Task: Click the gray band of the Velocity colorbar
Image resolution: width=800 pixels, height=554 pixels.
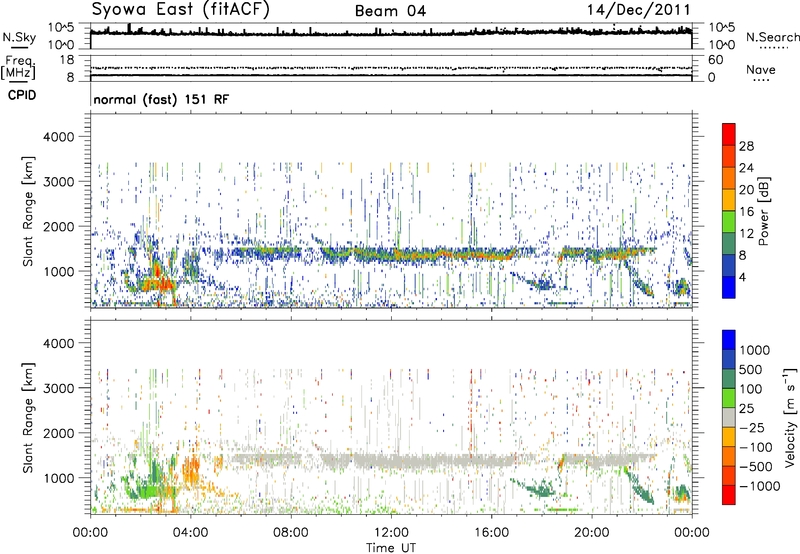Action: click(729, 417)
